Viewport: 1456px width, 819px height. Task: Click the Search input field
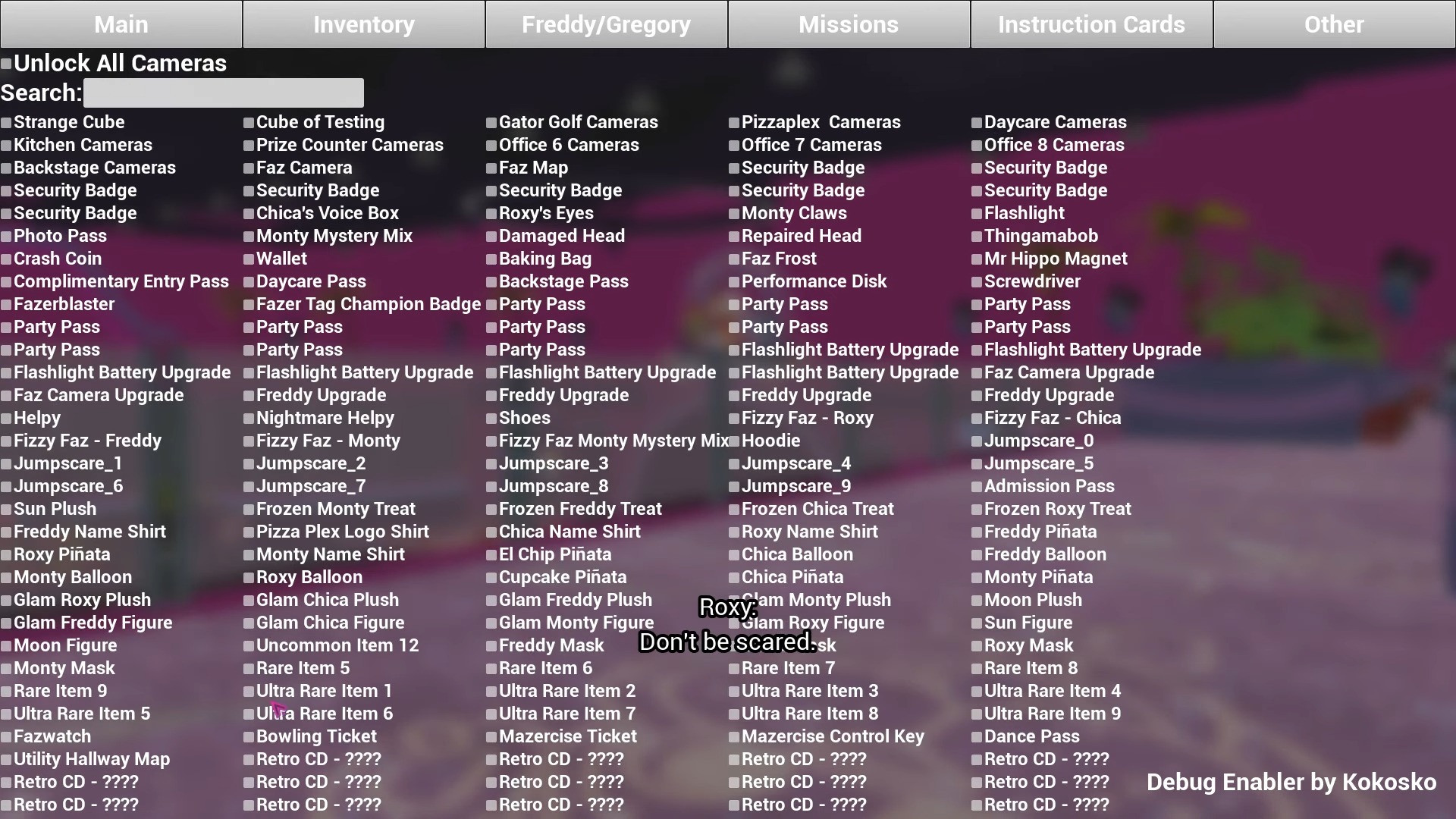(223, 92)
